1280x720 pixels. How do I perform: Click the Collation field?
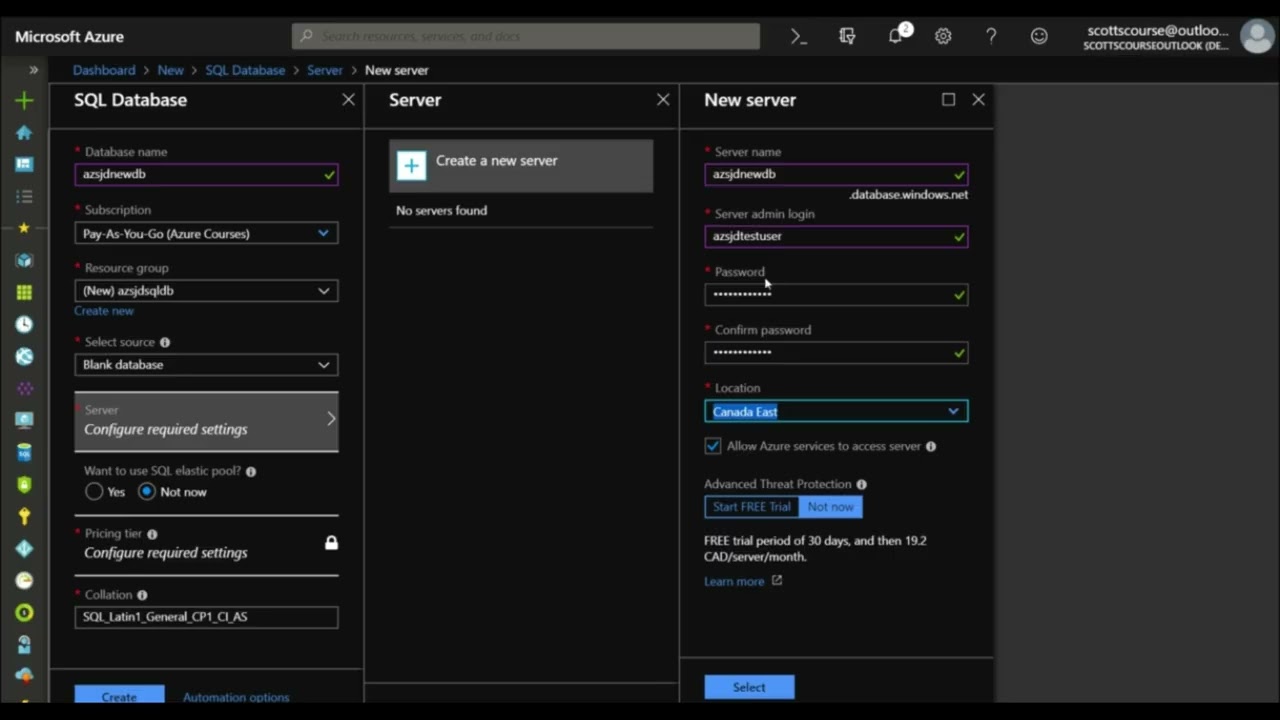206,617
